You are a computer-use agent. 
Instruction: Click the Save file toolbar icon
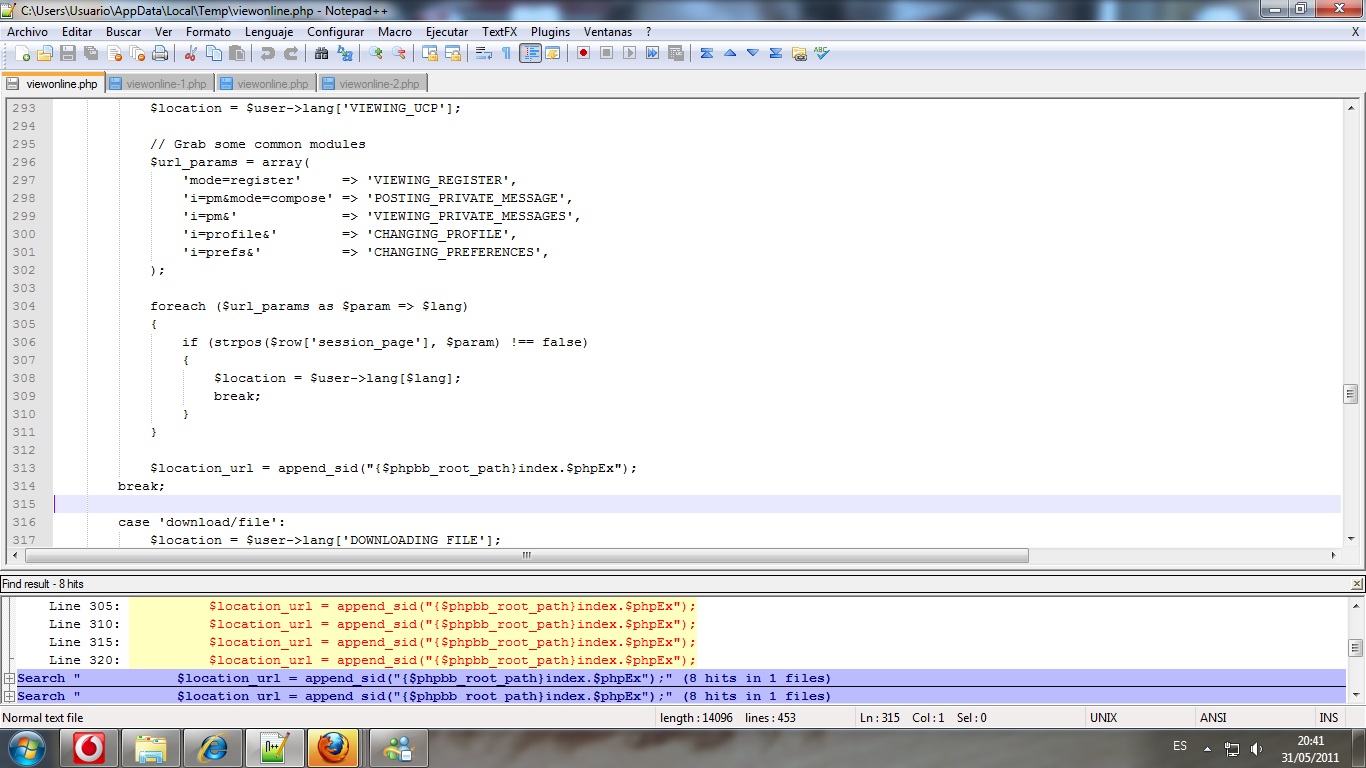(68, 53)
